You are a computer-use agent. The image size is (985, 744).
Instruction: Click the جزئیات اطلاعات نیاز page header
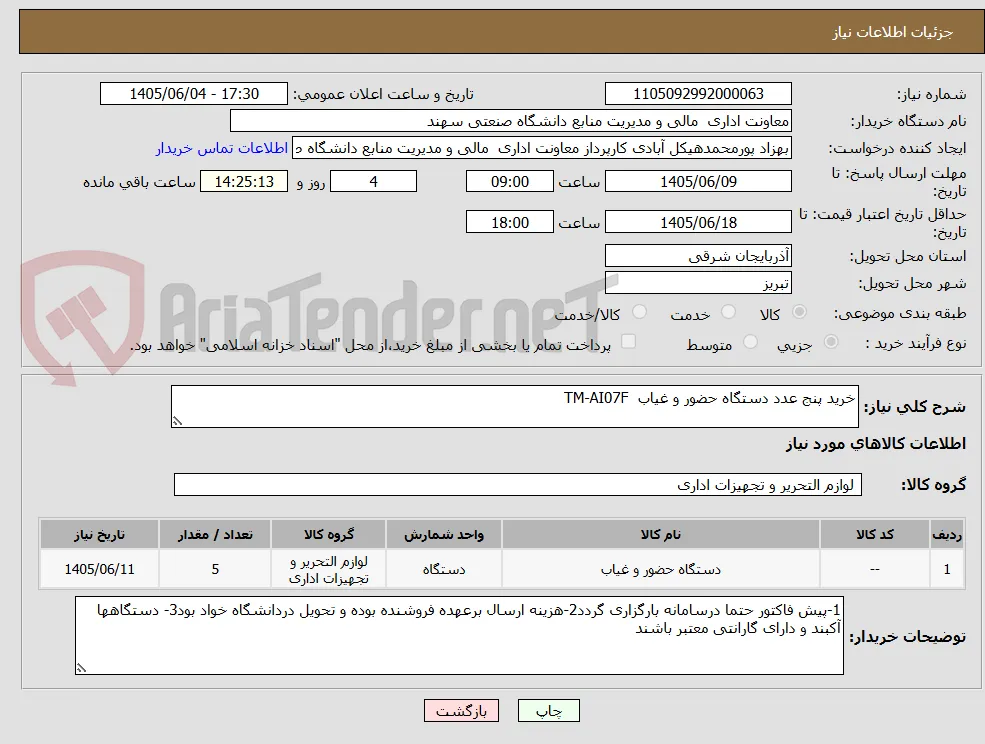pyautogui.click(x=893, y=32)
